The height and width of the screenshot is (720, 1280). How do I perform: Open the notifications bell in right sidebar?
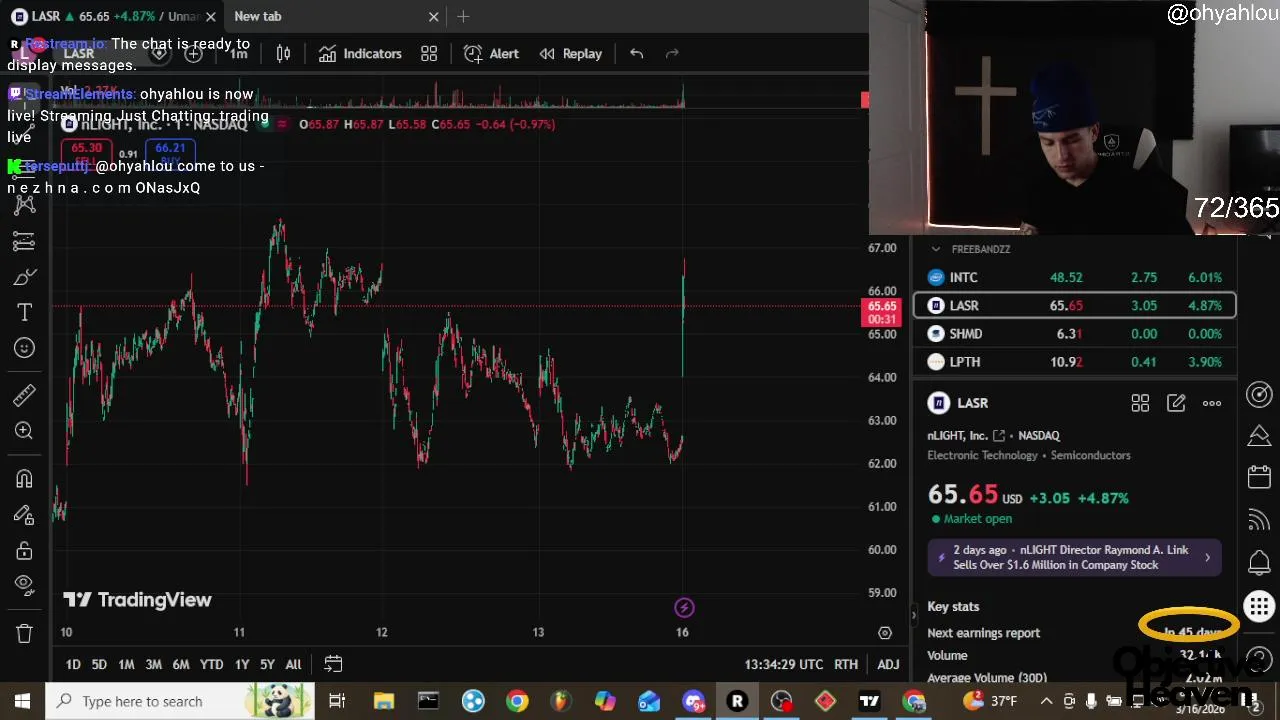1259,562
